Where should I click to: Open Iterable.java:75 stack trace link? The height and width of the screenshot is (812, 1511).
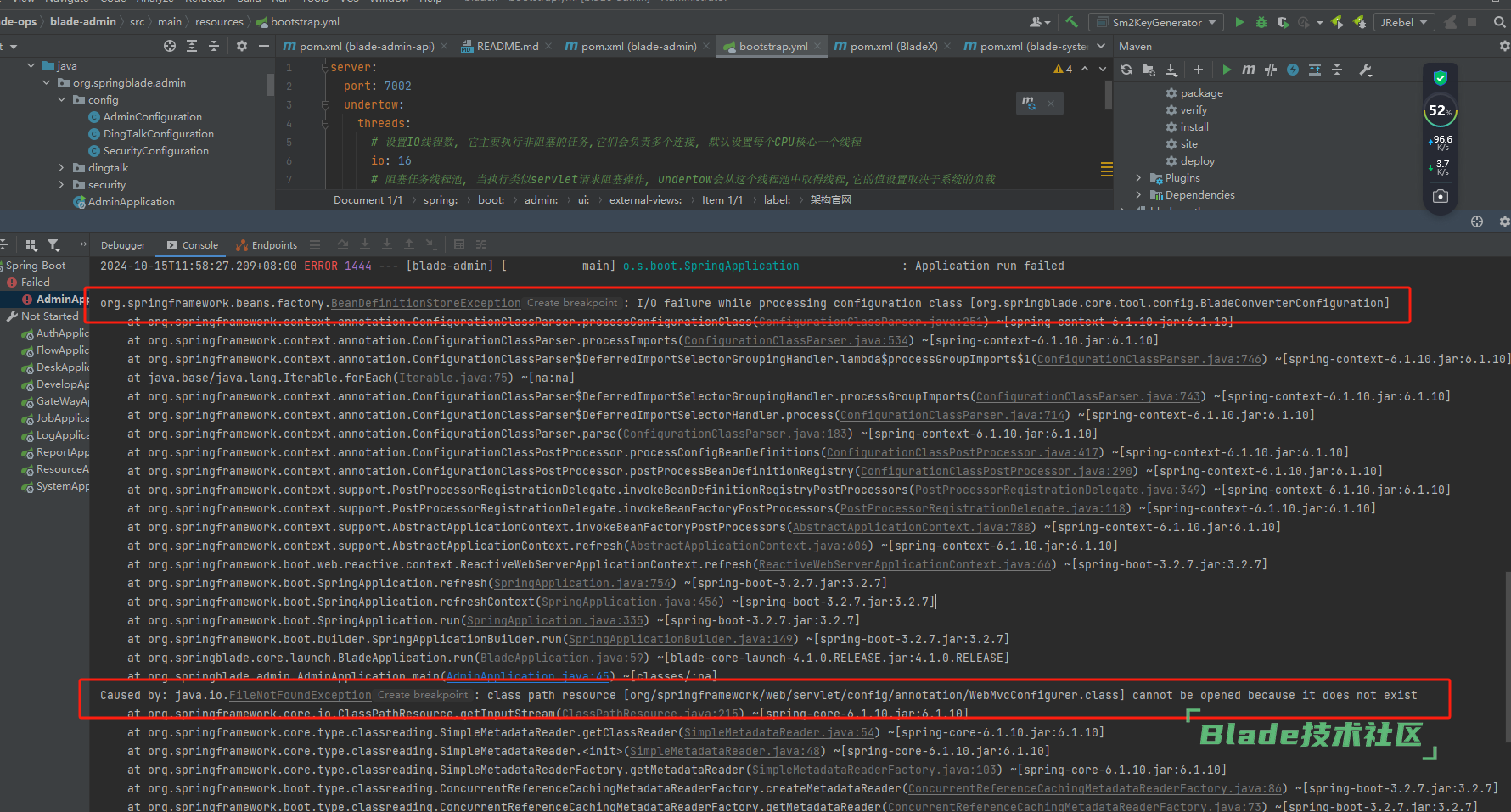[x=453, y=378]
